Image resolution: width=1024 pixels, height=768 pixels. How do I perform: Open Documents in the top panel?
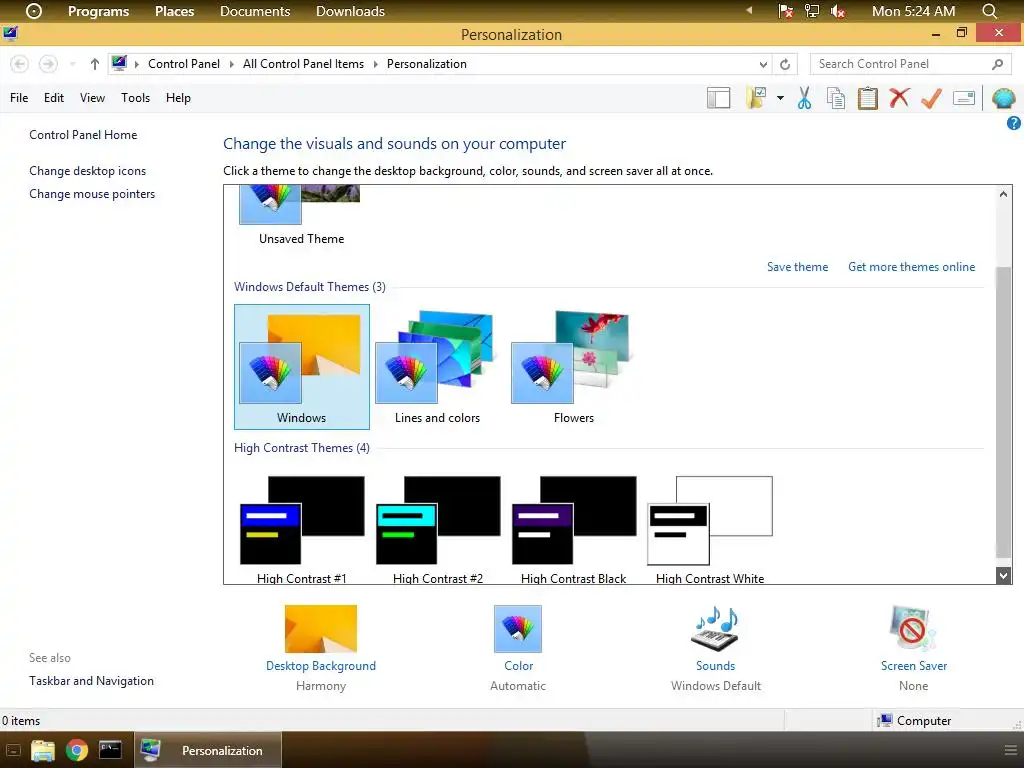[x=255, y=11]
